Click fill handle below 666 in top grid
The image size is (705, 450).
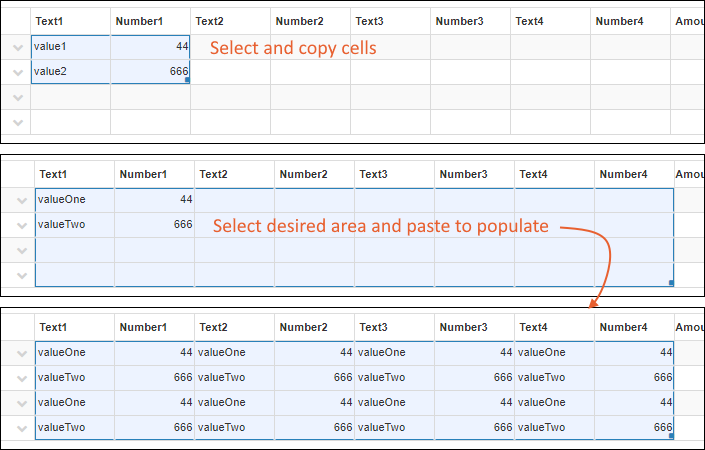coord(188,80)
